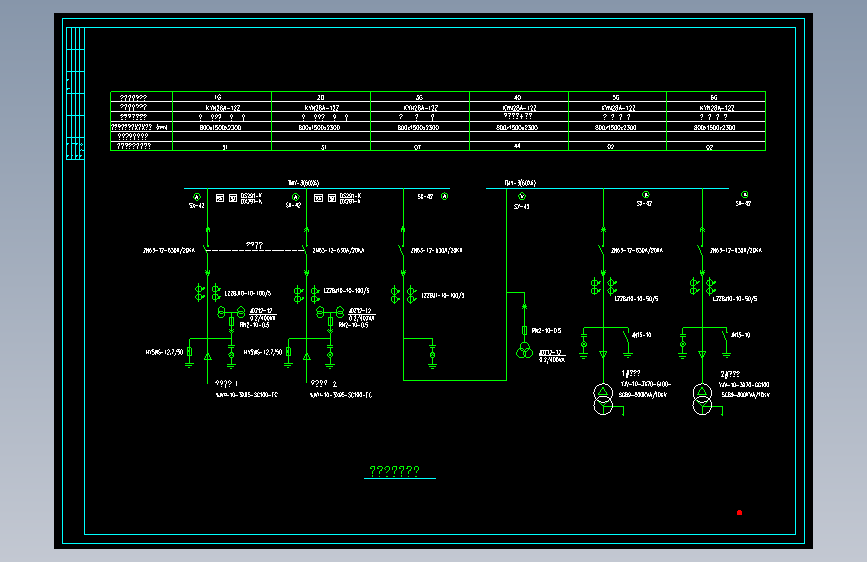
Task: Click the underlined '???????' drawing title at bottom
Action: [394, 471]
